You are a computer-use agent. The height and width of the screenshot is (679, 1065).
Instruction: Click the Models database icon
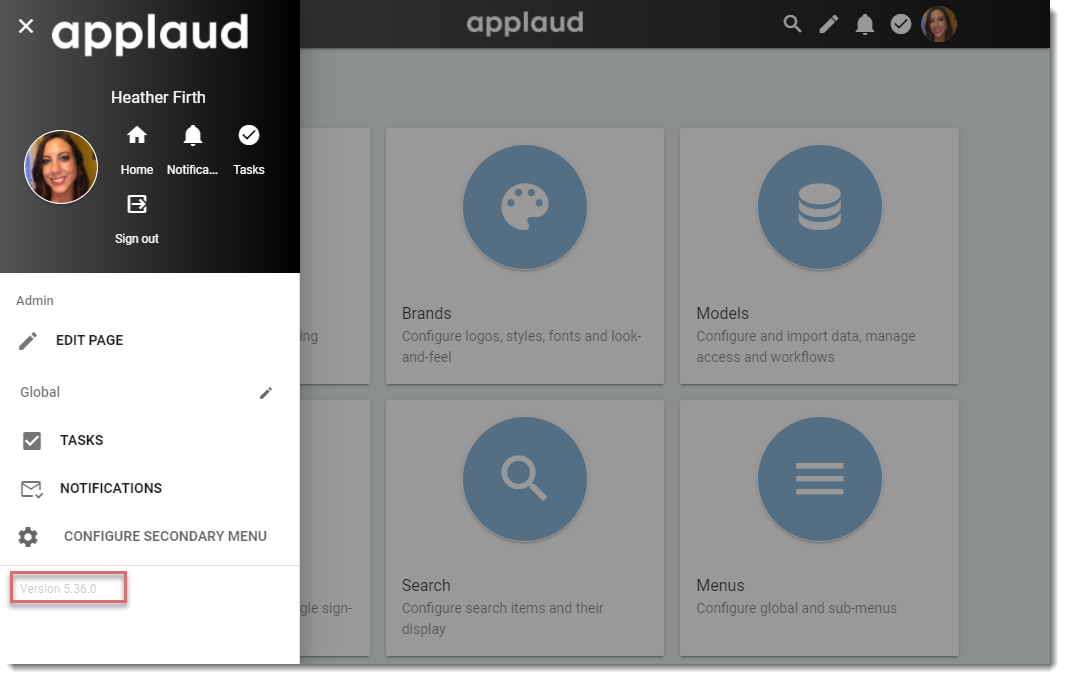pyautogui.click(x=820, y=207)
